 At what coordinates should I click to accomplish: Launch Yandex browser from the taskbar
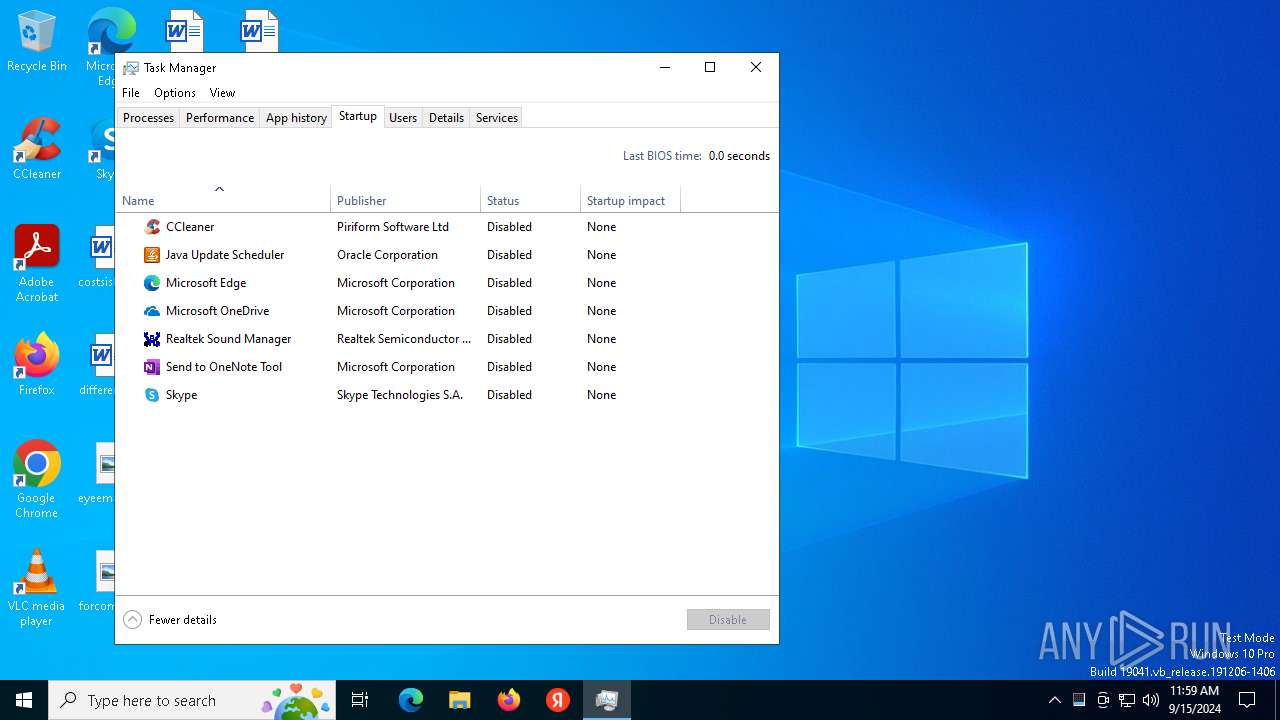click(x=558, y=700)
